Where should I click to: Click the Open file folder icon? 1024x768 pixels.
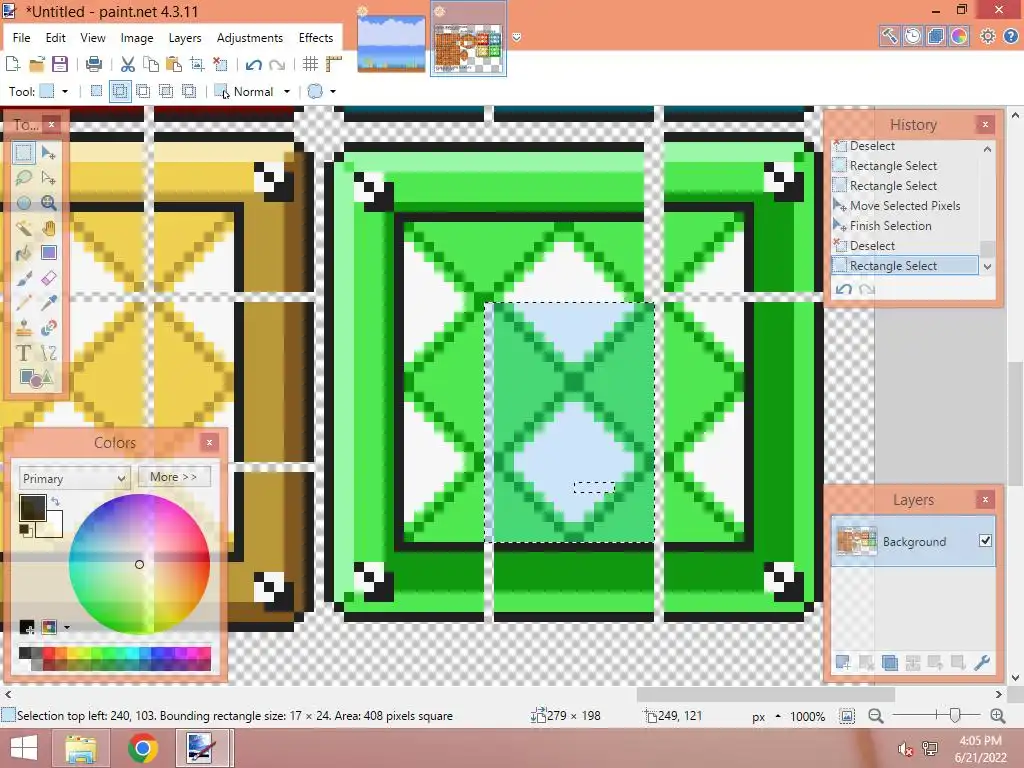(37, 64)
